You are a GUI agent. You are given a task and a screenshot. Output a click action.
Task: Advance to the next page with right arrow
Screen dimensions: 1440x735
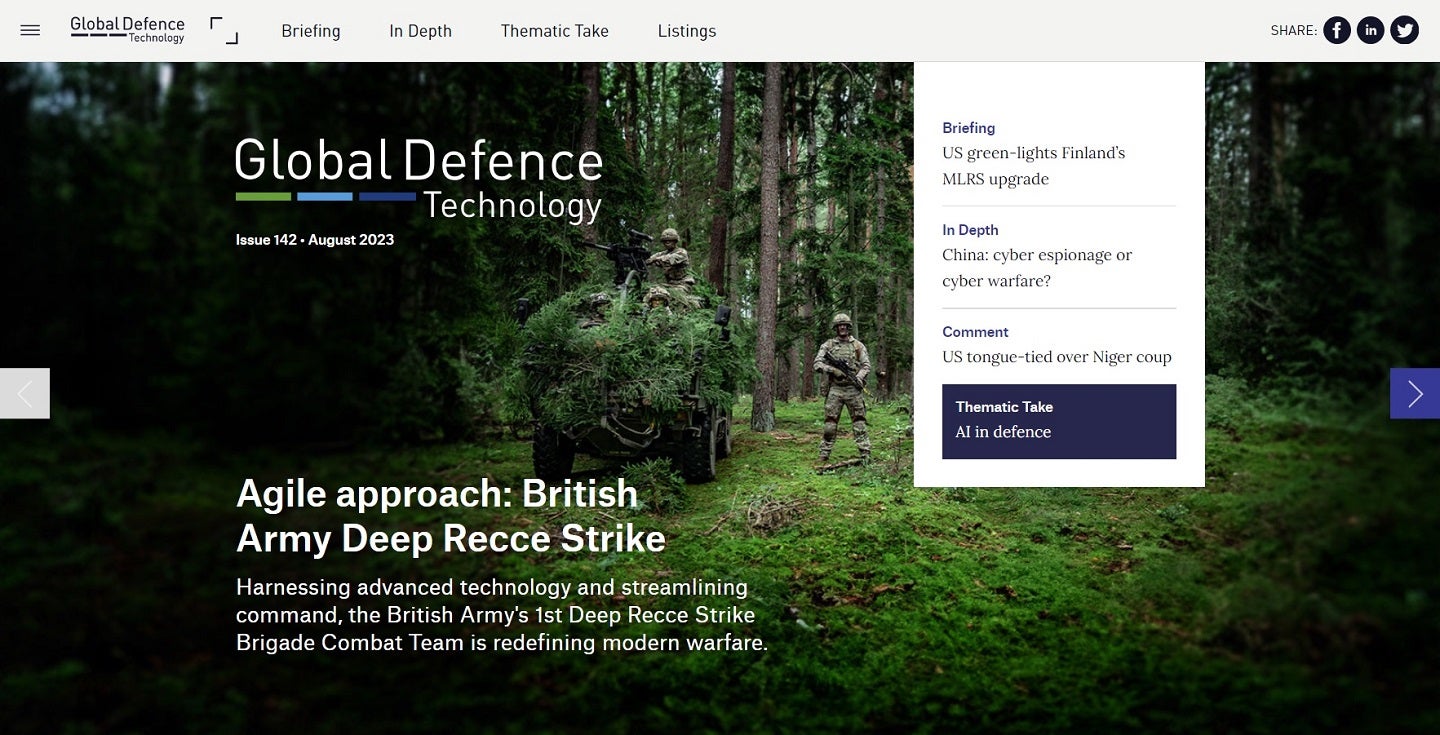(x=1414, y=393)
